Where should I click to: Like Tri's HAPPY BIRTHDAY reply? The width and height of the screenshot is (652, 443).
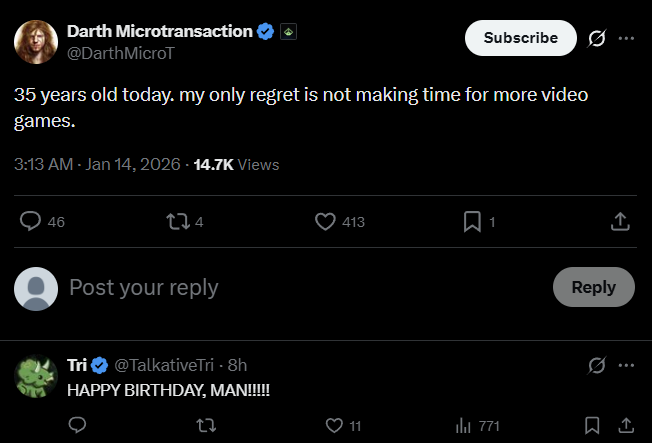tap(335, 426)
